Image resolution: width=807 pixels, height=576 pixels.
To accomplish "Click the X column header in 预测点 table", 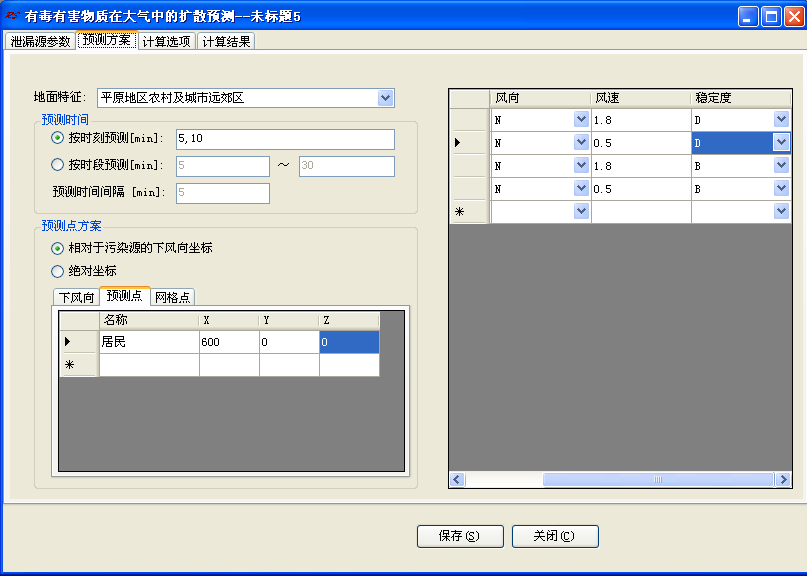I will 229,320.
